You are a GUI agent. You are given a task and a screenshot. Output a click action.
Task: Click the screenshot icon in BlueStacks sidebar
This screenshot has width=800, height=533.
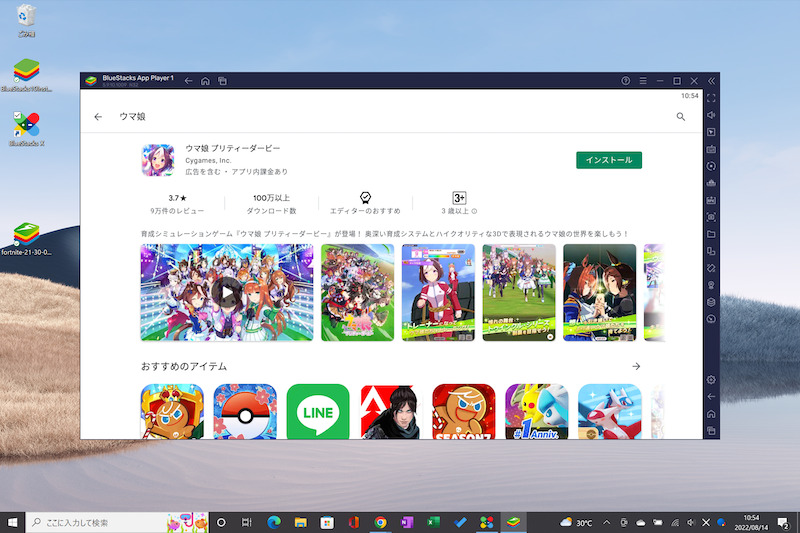click(711, 216)
